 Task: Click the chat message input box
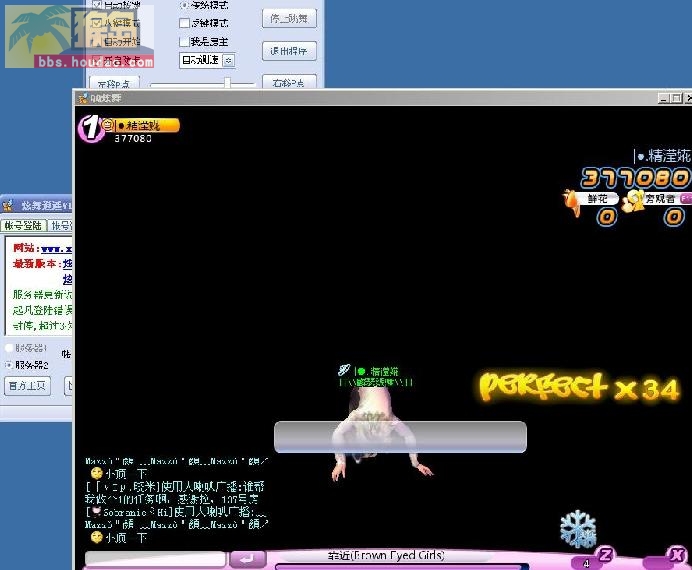155,559
